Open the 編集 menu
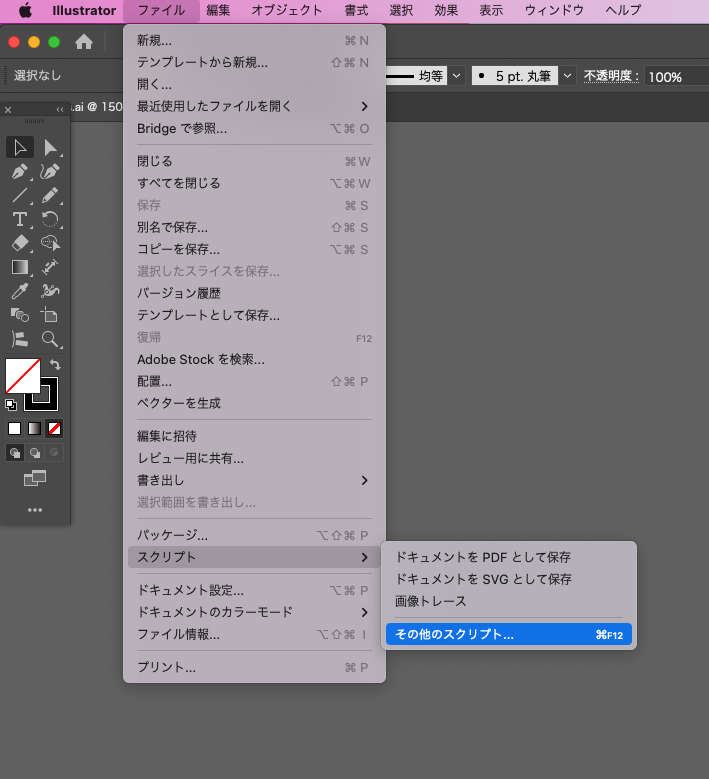Viewport: 709px width, 779px height. click(x=219, y=10)
